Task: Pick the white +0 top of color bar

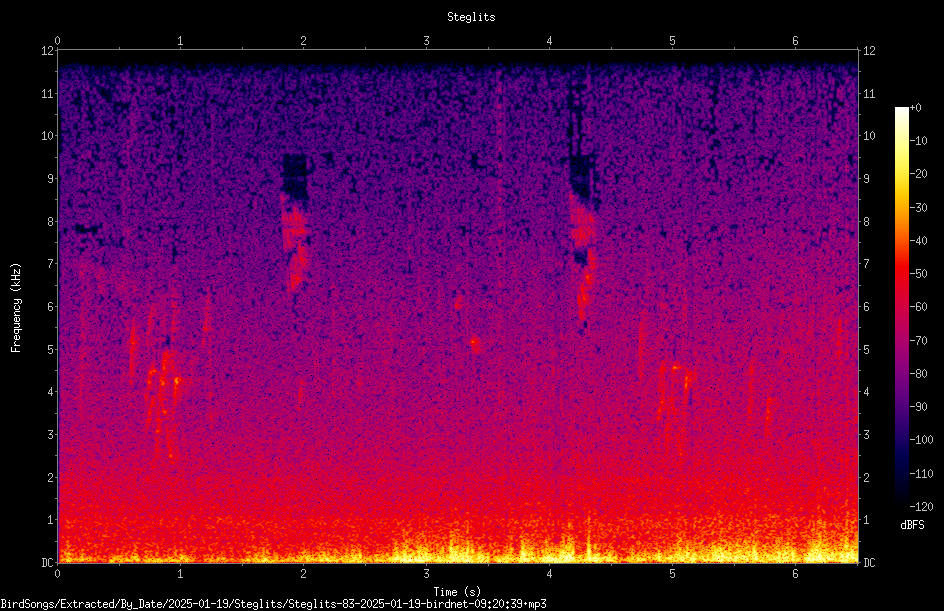Action: tap(902, 109)
